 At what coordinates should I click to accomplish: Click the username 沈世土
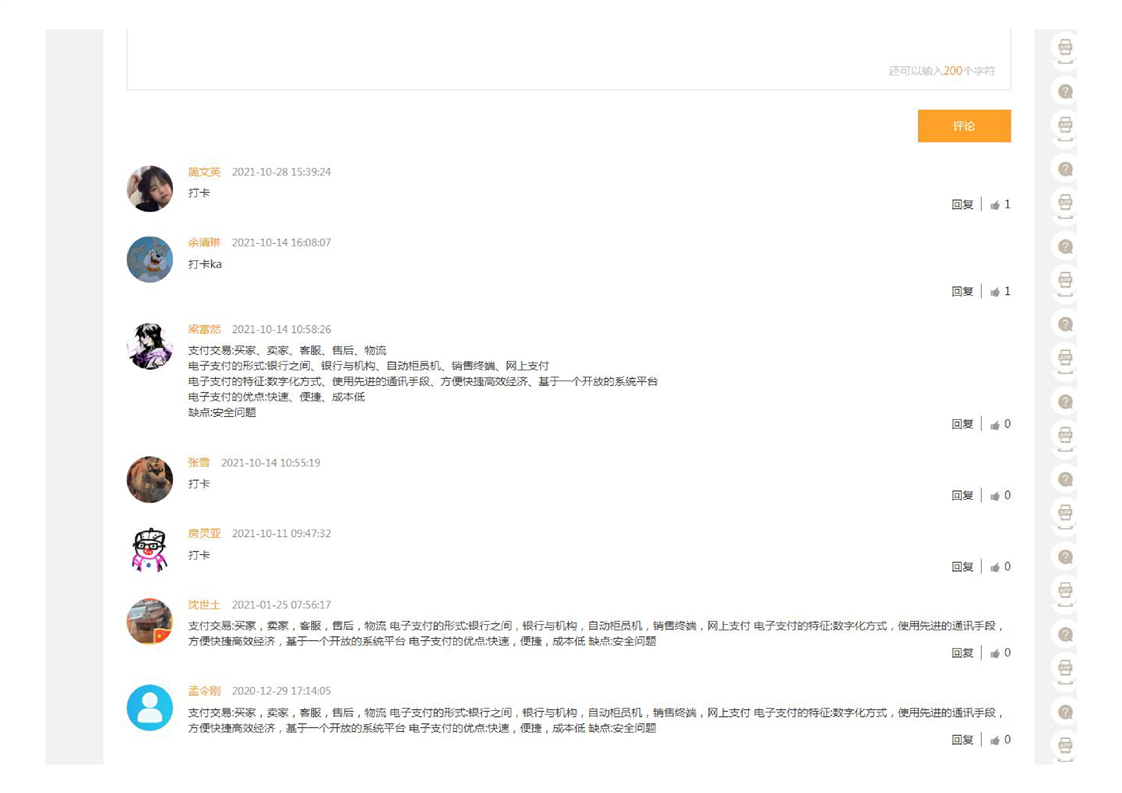coord(204,605)
